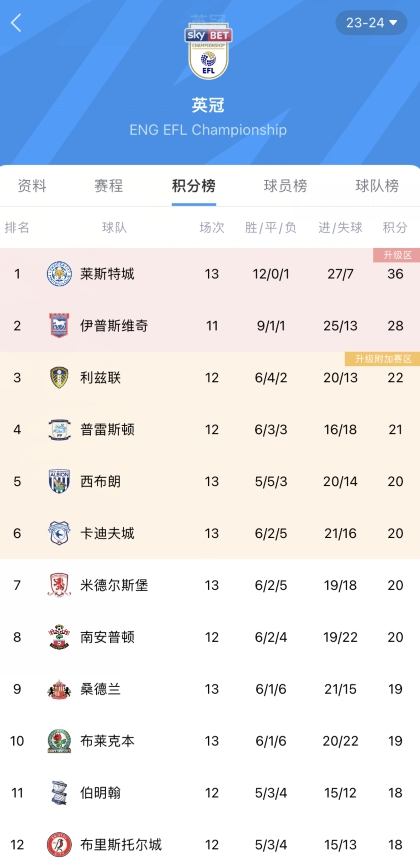
Task: Open the 球员榜 tab
Action: tap(285, 186)
